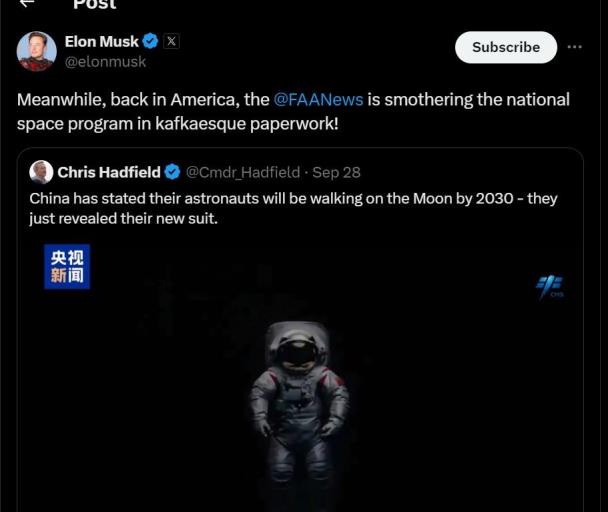The height and width of the screenshot is (512, 608).
Task: Click the Post page heading
Action: coord(94,5)
